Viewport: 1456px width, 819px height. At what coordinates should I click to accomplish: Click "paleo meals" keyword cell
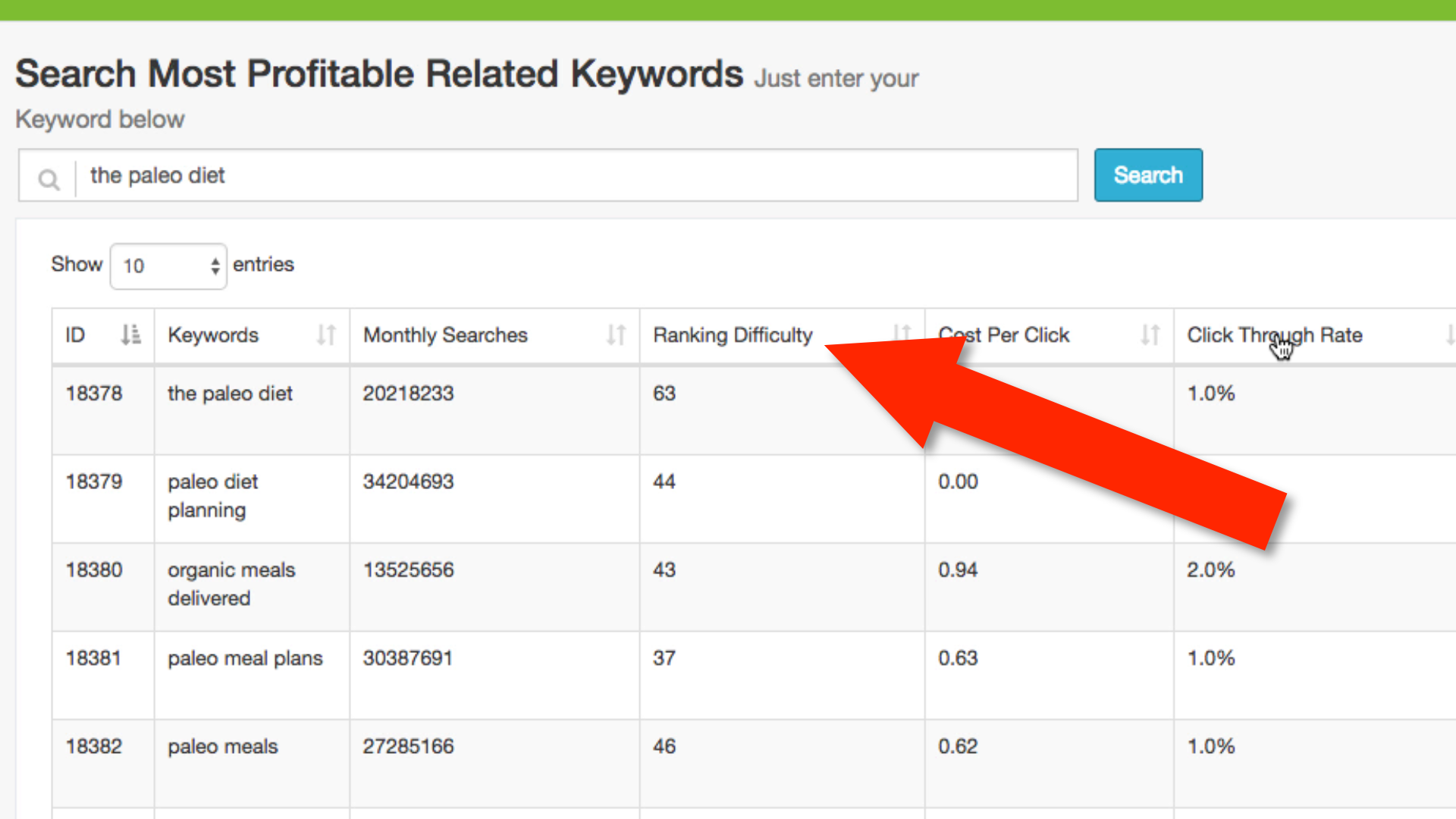tap(223, 746)
